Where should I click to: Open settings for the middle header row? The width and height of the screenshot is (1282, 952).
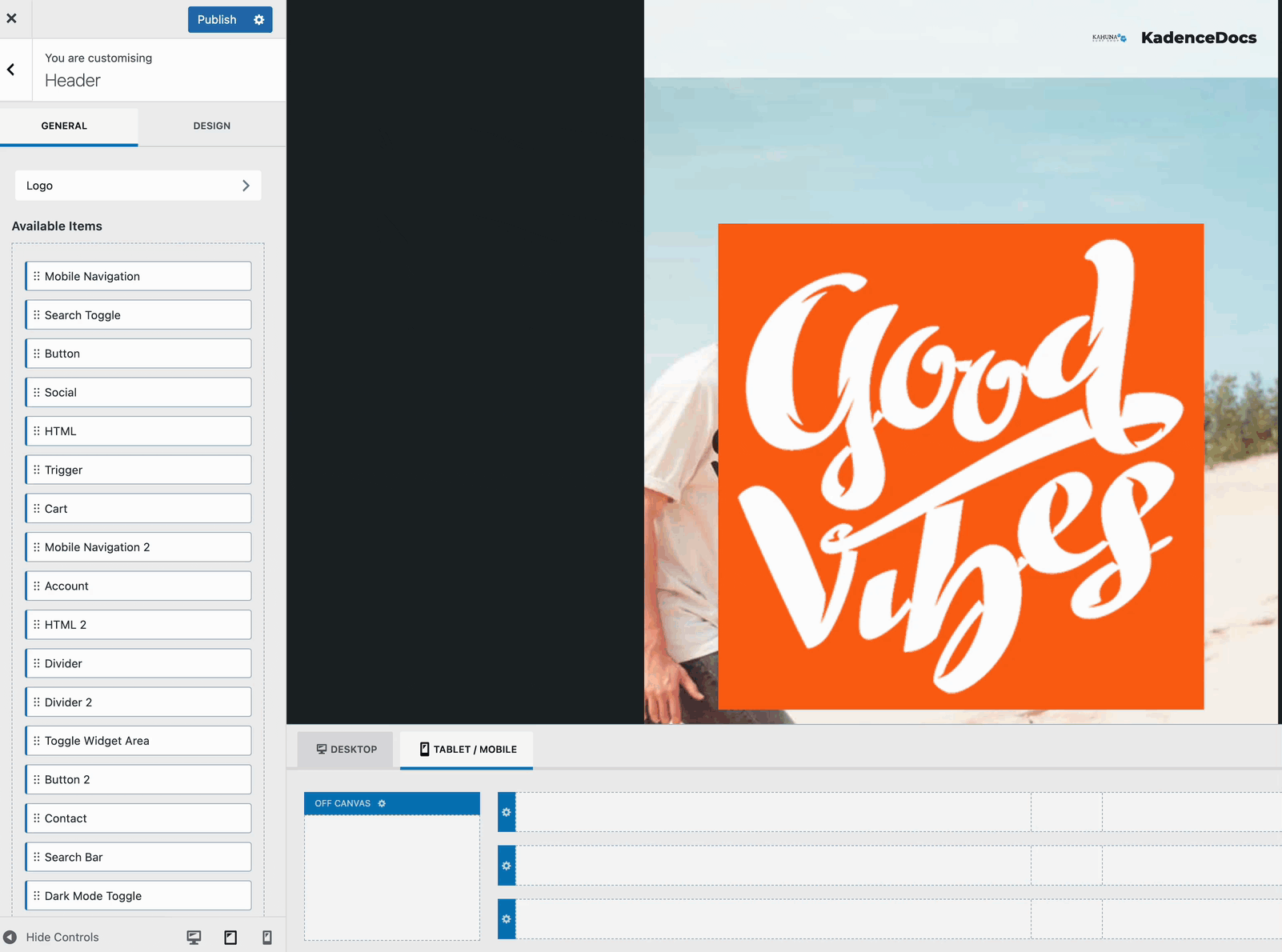pos(507,865)
